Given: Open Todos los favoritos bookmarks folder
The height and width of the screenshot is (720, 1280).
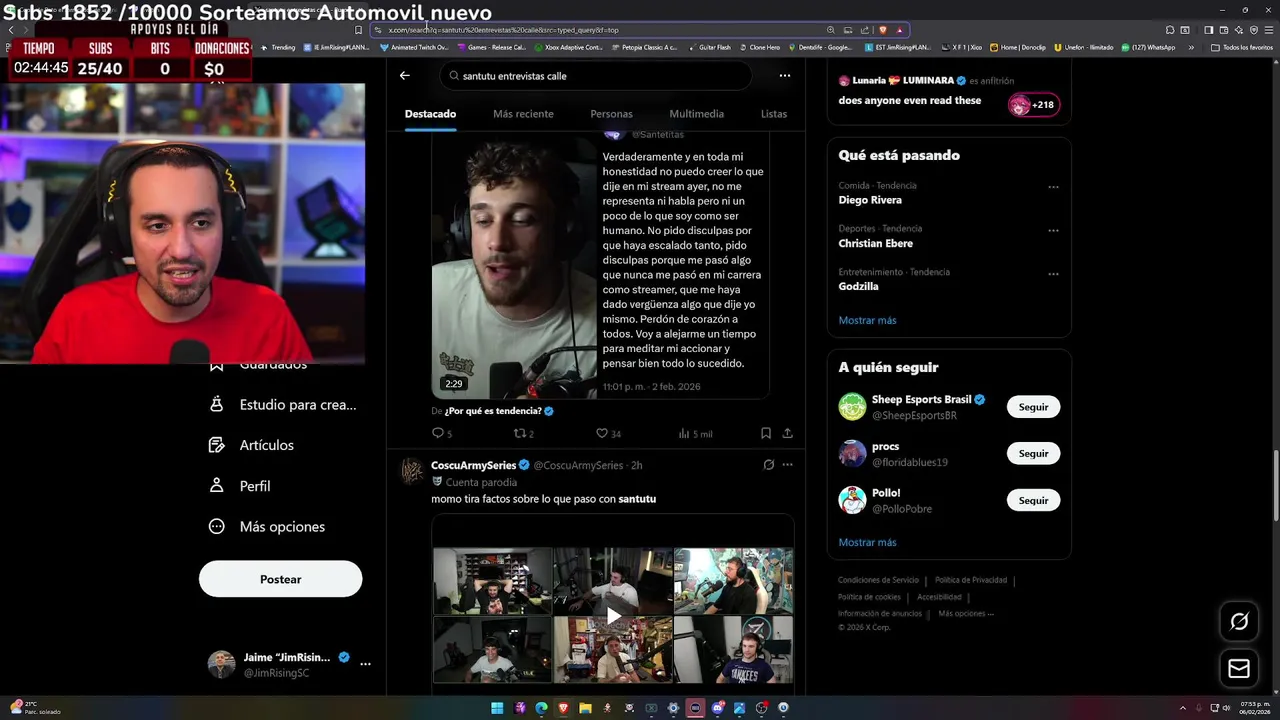Looking at the screenshot, I should [1241, 47].
